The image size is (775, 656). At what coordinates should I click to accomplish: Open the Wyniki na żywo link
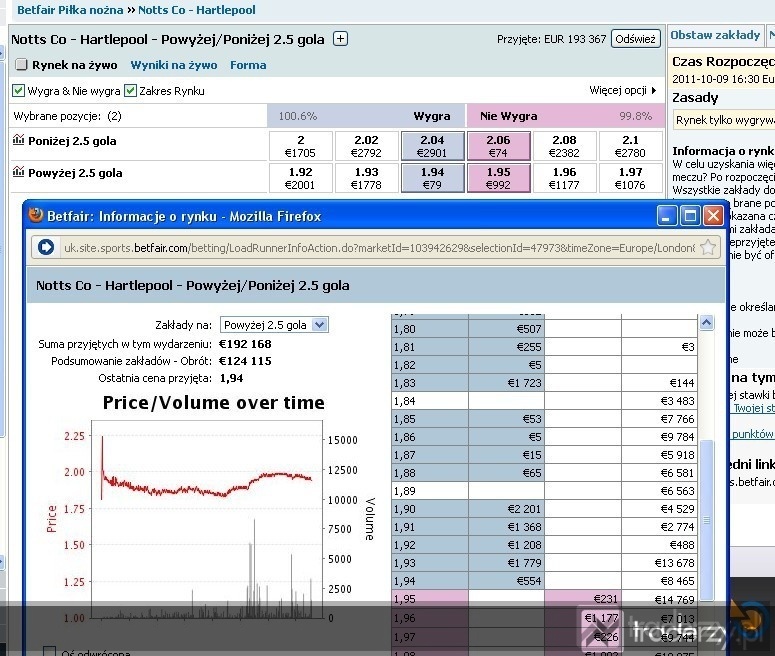tap(173, 65)
